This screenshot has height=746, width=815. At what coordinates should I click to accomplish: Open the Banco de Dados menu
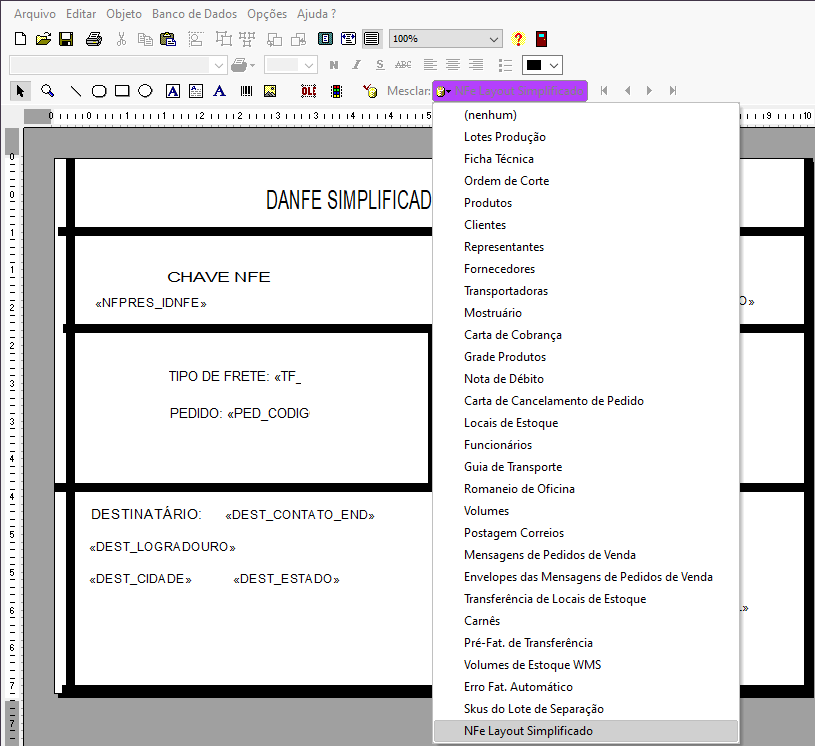(194, 14)
